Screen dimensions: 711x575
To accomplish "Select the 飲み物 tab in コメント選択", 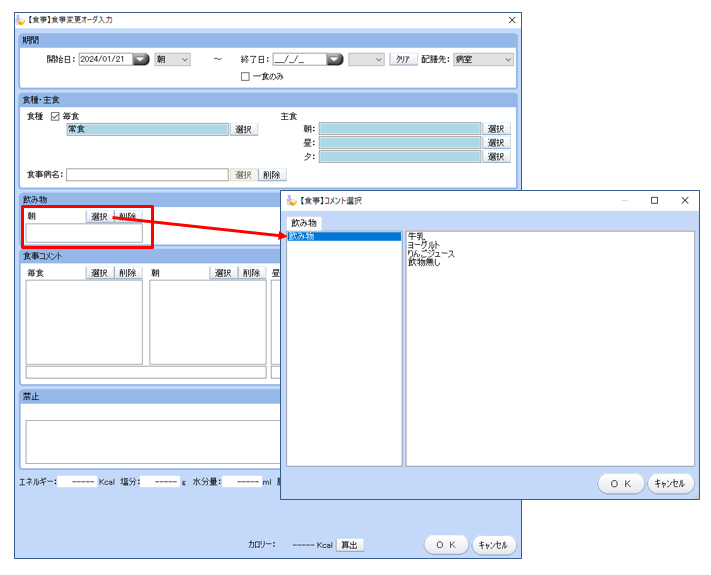I will (304, 223).
